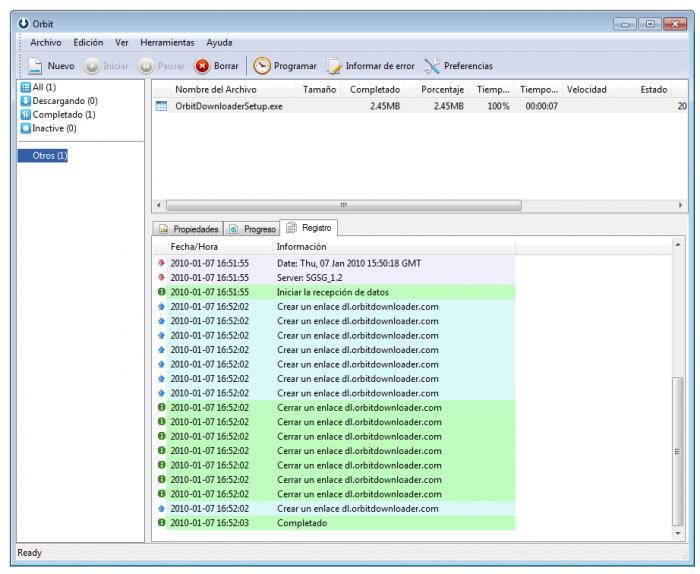Open the Herramientas menu
Image resolution: width=700 pixels, height=574 pixels.
[168, 42]
